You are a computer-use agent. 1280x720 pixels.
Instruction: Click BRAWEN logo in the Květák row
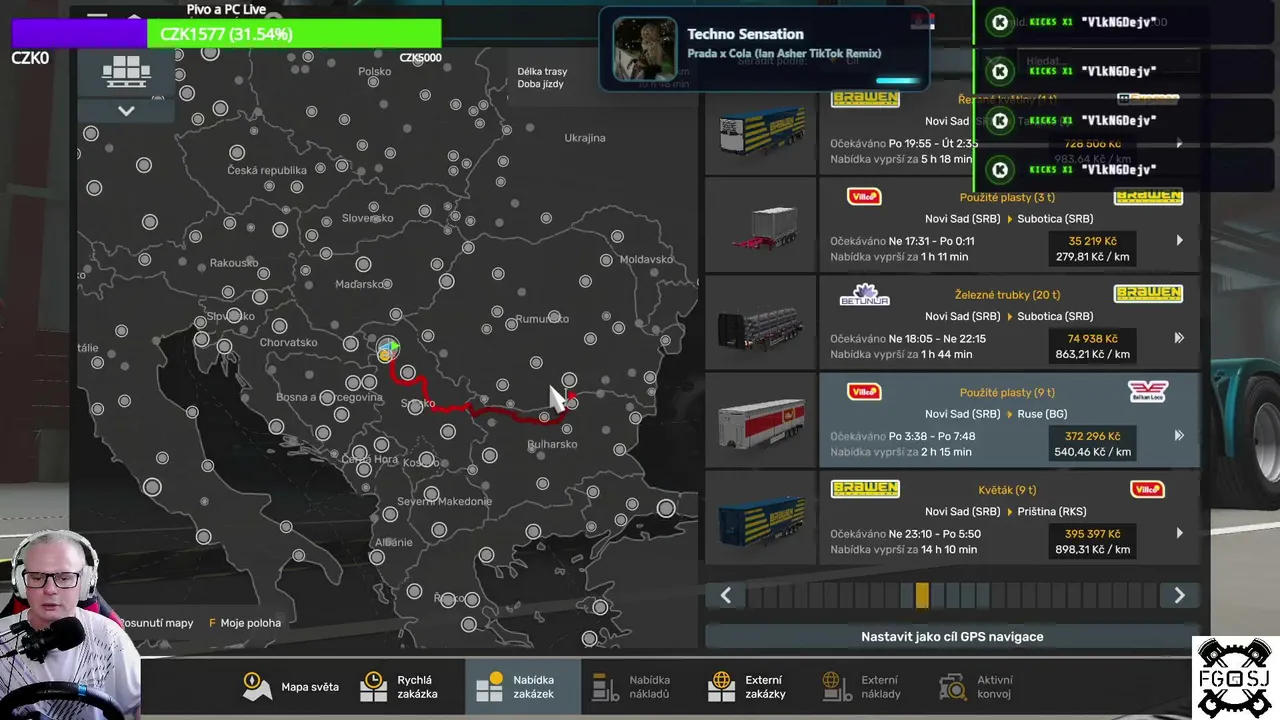[865, 489]
